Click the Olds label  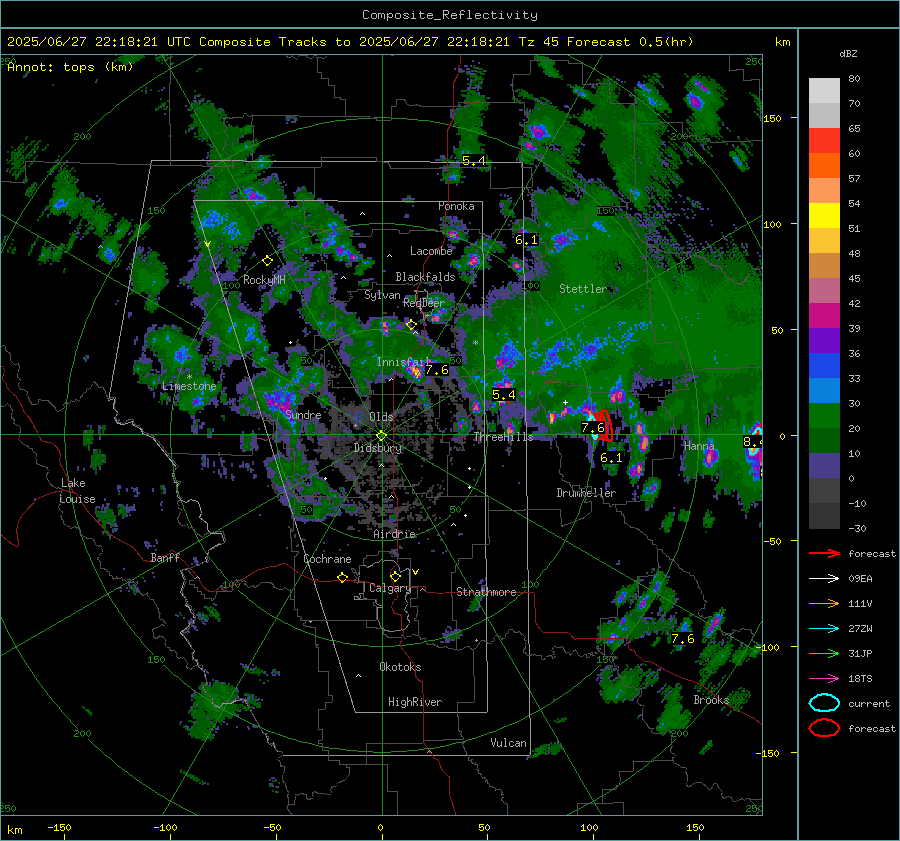point(381,416)
